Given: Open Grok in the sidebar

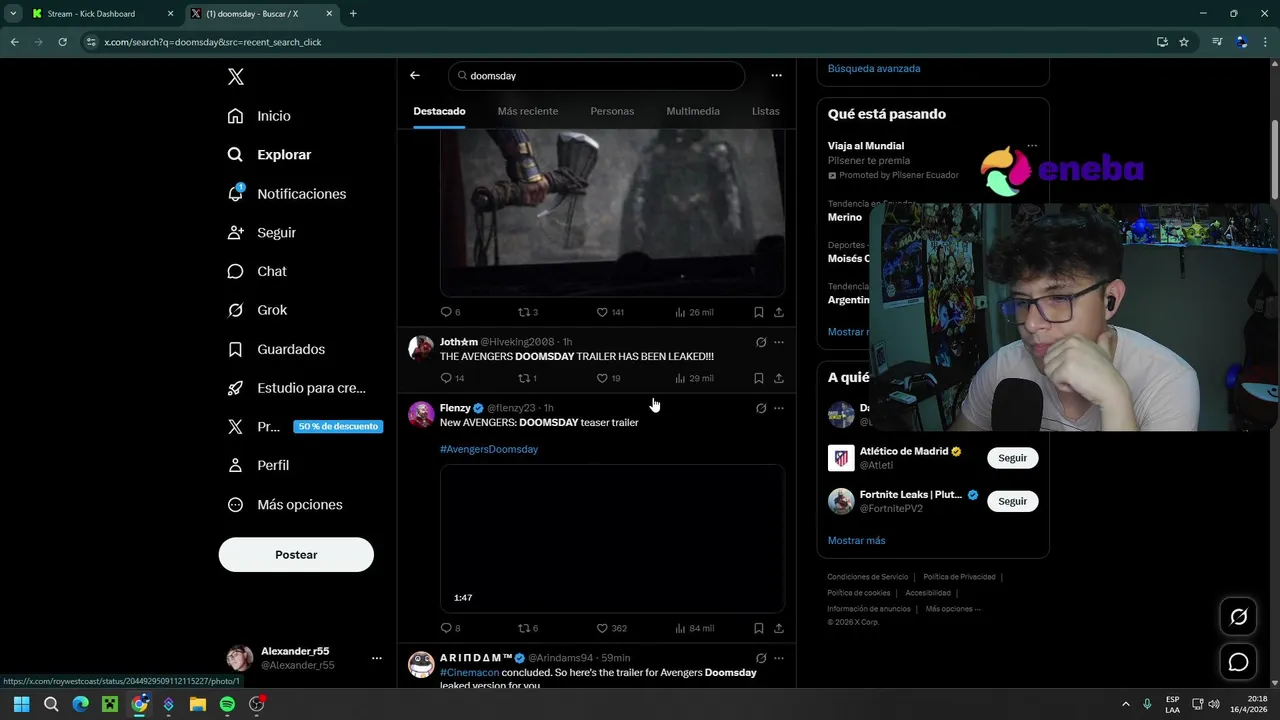Looking at the screenshot, I should tap(257, 310).
